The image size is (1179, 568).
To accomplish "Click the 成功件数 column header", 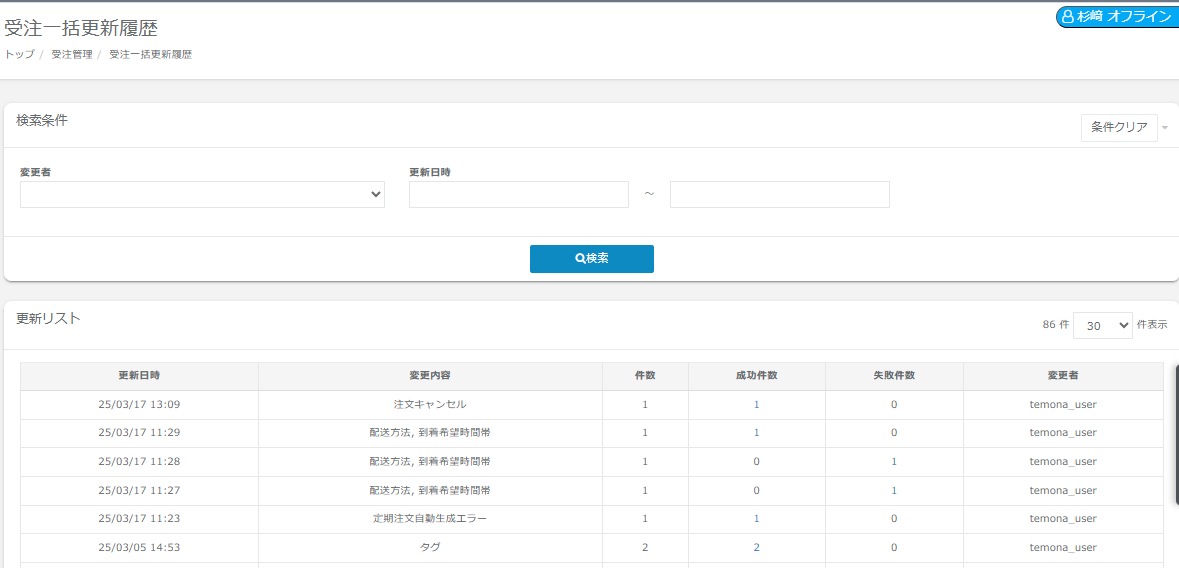I will (x=756, y=375).
